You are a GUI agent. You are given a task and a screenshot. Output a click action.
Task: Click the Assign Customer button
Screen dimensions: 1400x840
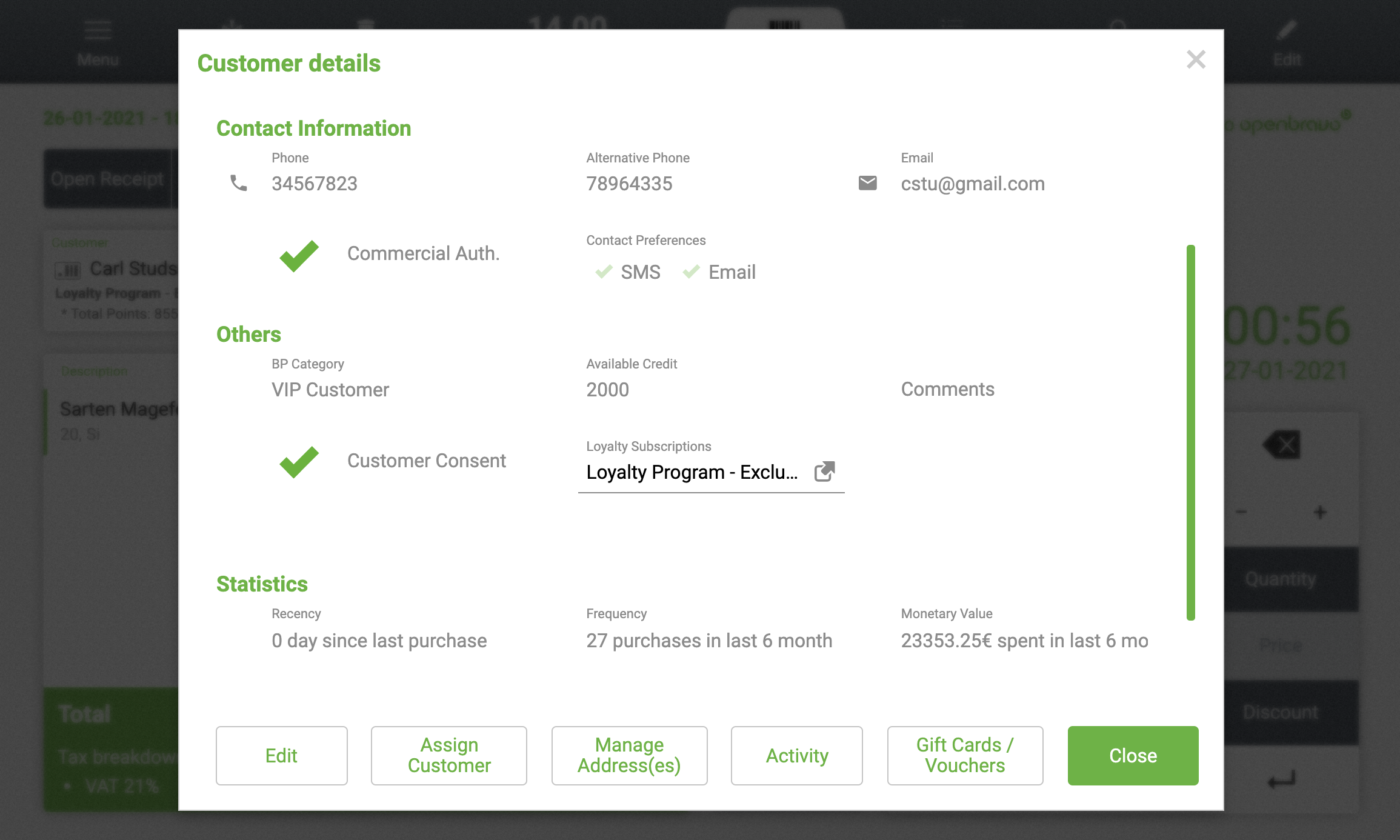coord(449,756)
